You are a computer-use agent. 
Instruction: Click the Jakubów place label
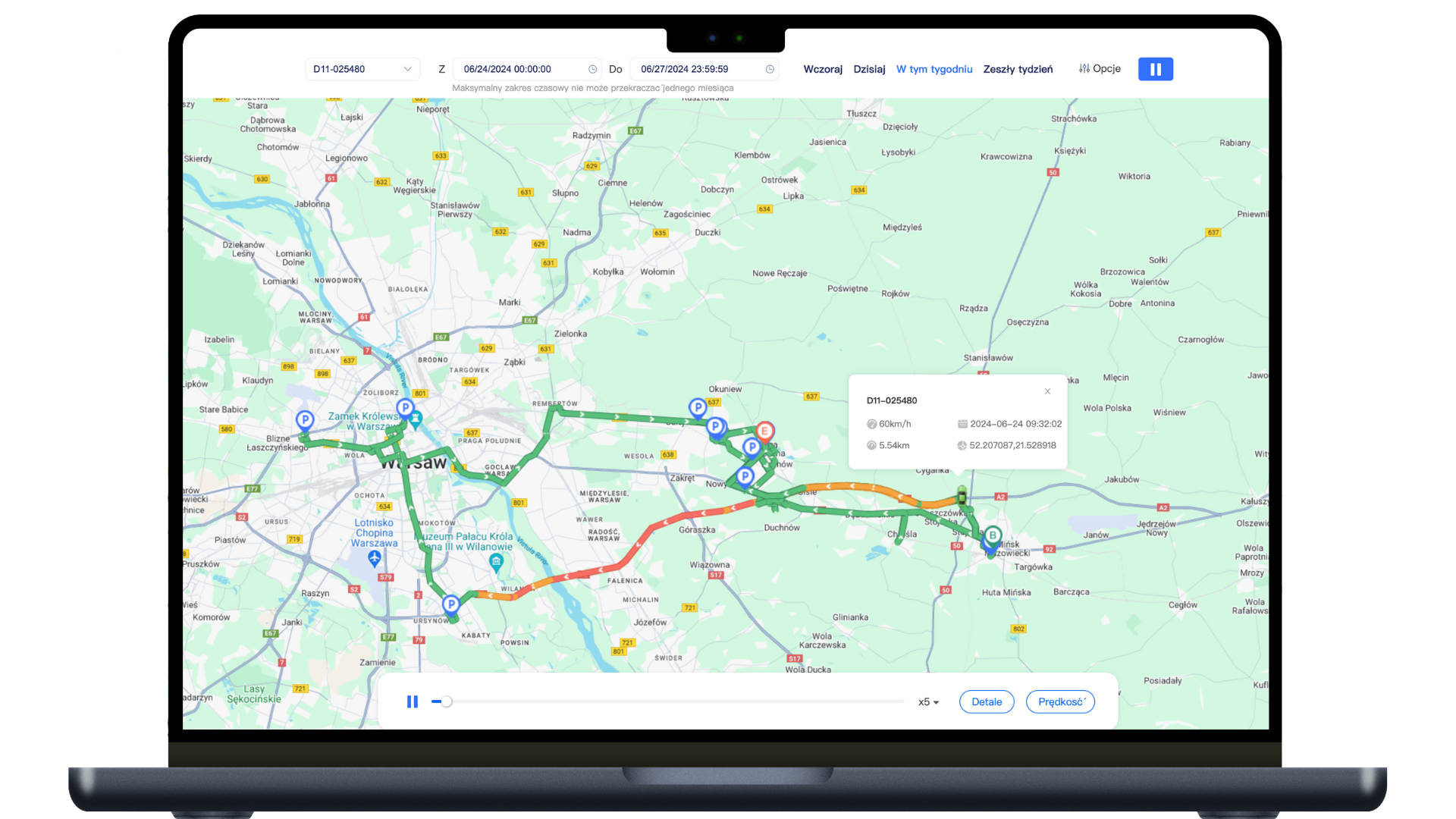tap(1122, 480)
